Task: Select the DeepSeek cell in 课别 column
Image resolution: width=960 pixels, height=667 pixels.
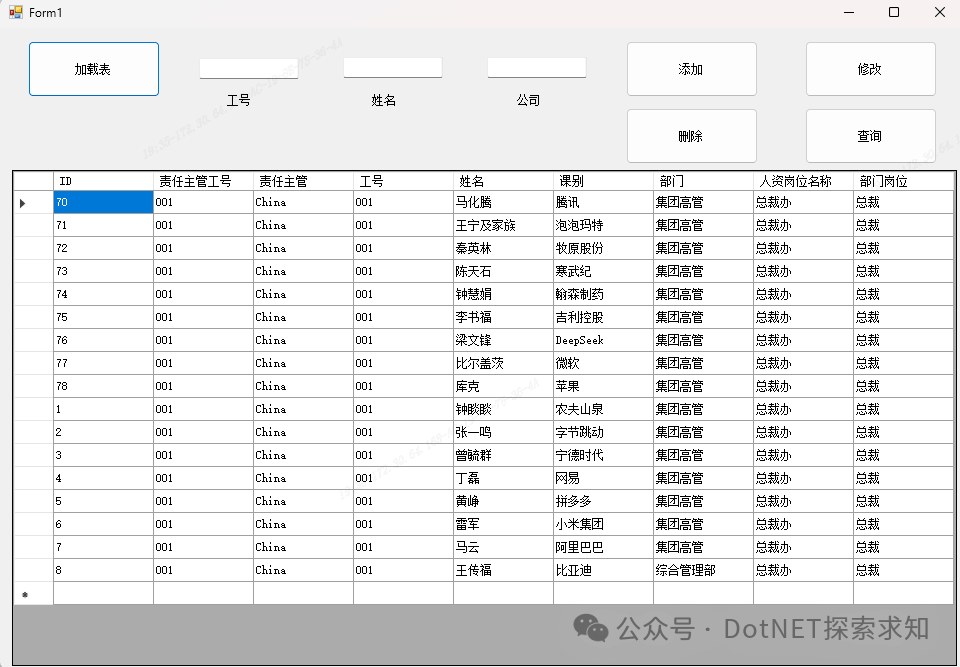Action: [x=603, y=340]
